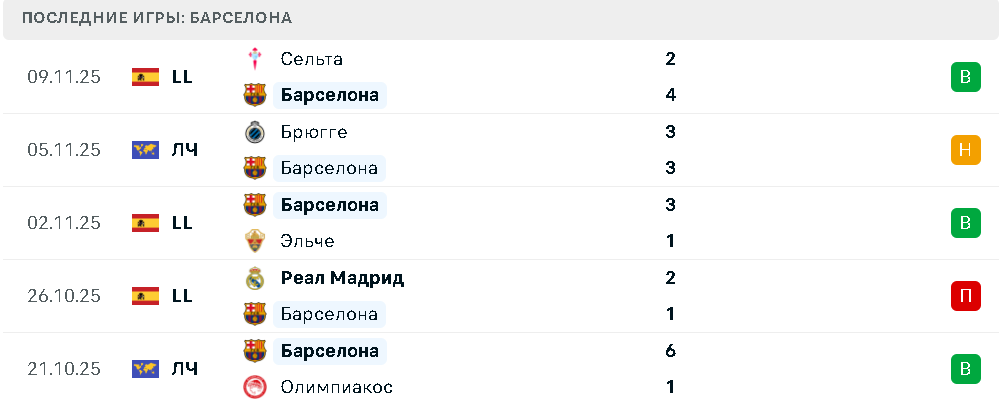Click the green win badge for 21.10.25
The width and height of the screenshot is (1001, 405).
(964, 369)
